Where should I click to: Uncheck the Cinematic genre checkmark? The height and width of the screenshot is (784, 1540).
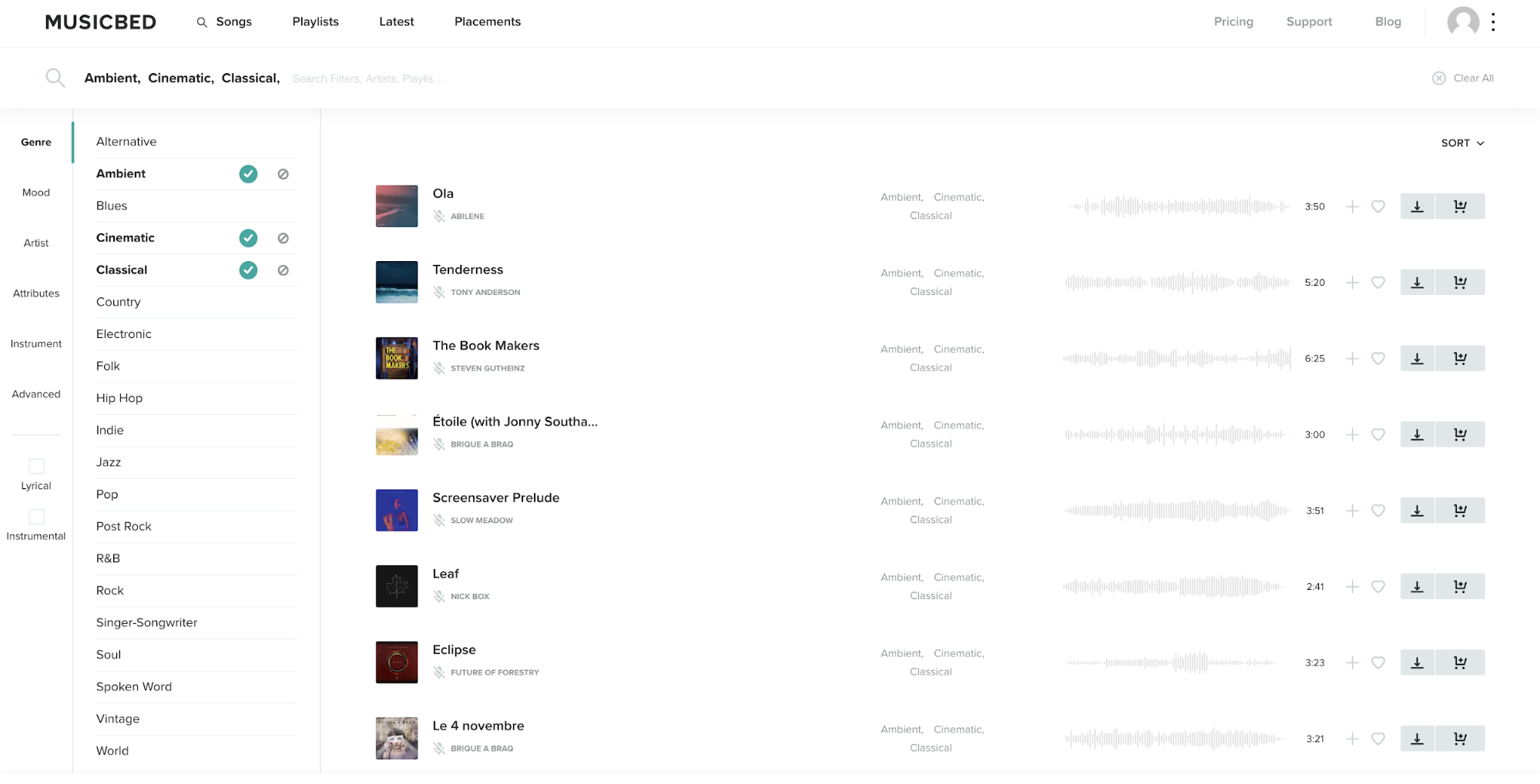coord(248,238)
